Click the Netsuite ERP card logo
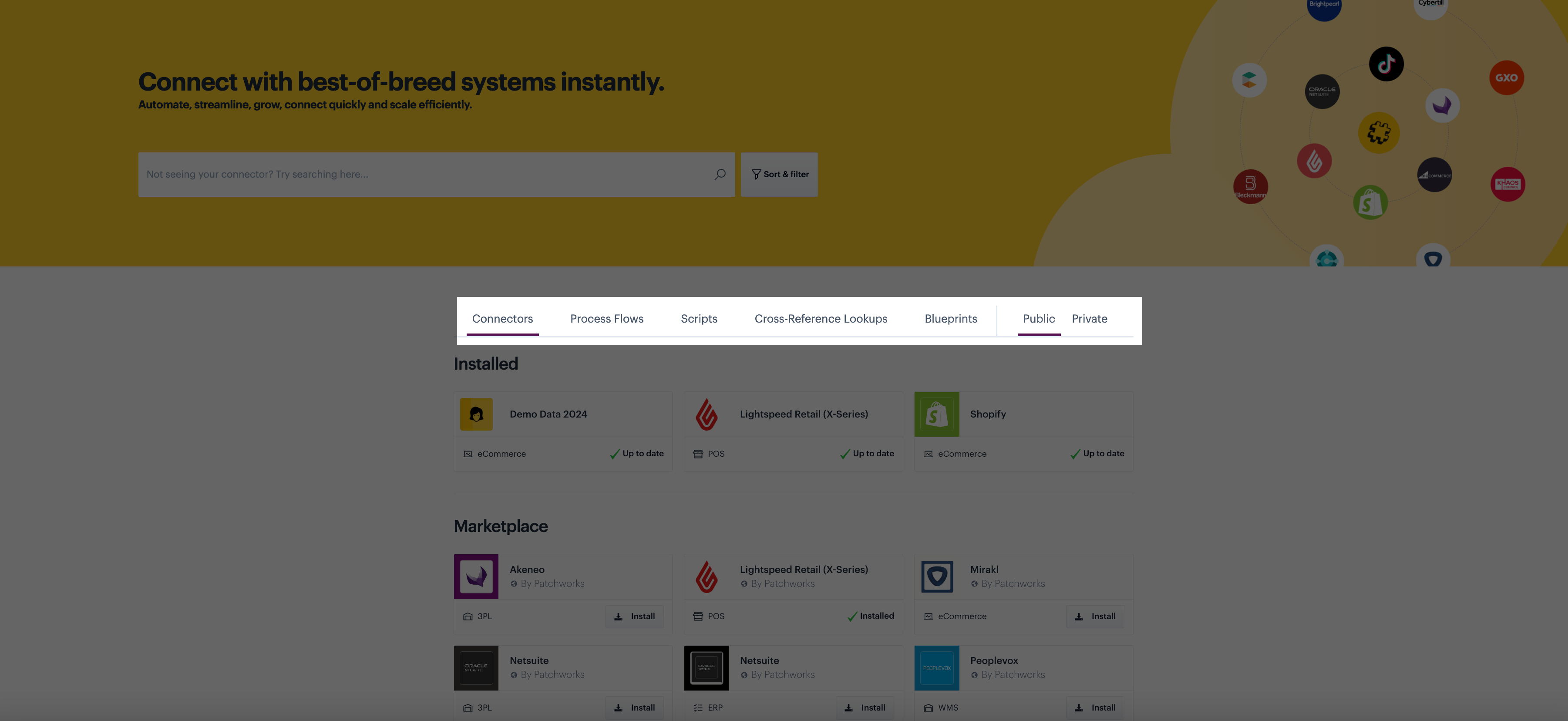Screen dimensions: 1568x721 click(706, 668)
